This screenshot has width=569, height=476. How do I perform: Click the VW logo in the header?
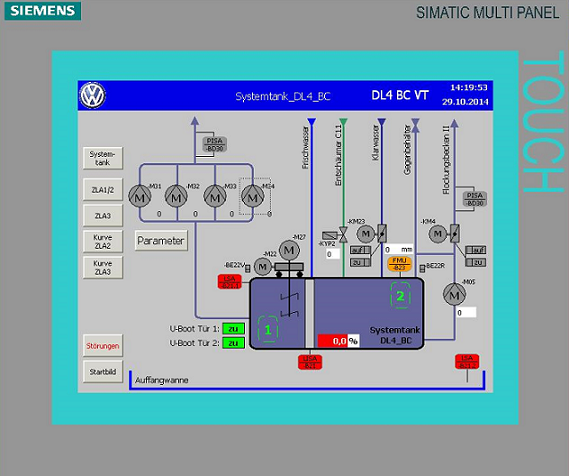pyautogui.click(x=93, y=95)
